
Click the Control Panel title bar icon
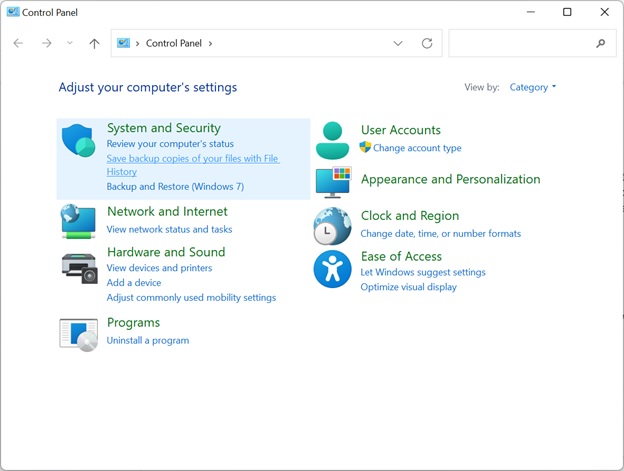click(x=13, y=12)
